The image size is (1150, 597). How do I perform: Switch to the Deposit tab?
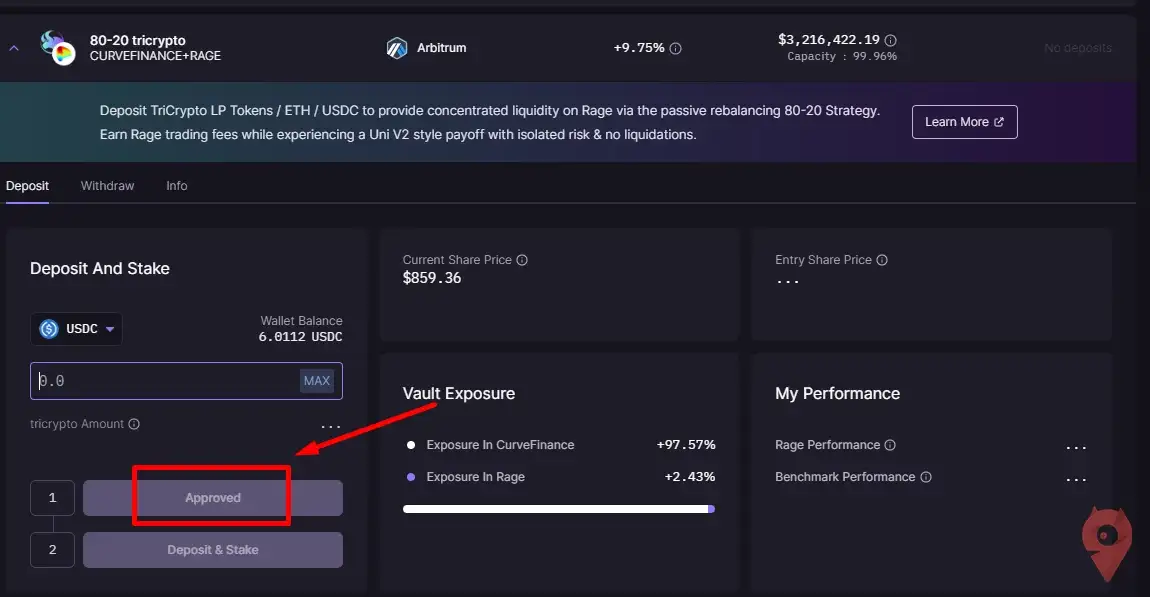[x=27, y=186]
